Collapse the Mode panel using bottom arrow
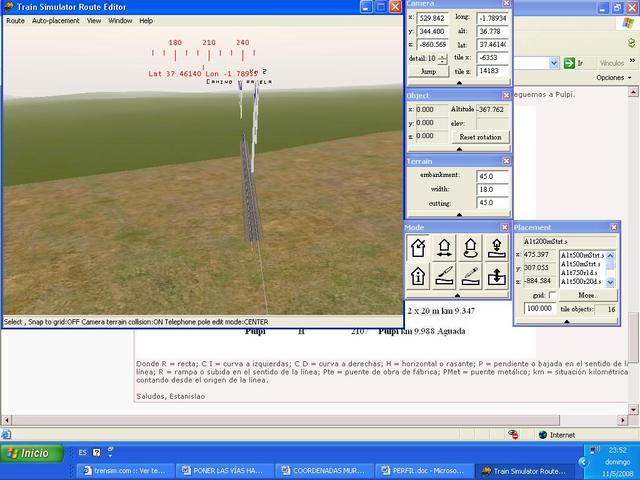The image size is (640, 480). click(459, 295)
